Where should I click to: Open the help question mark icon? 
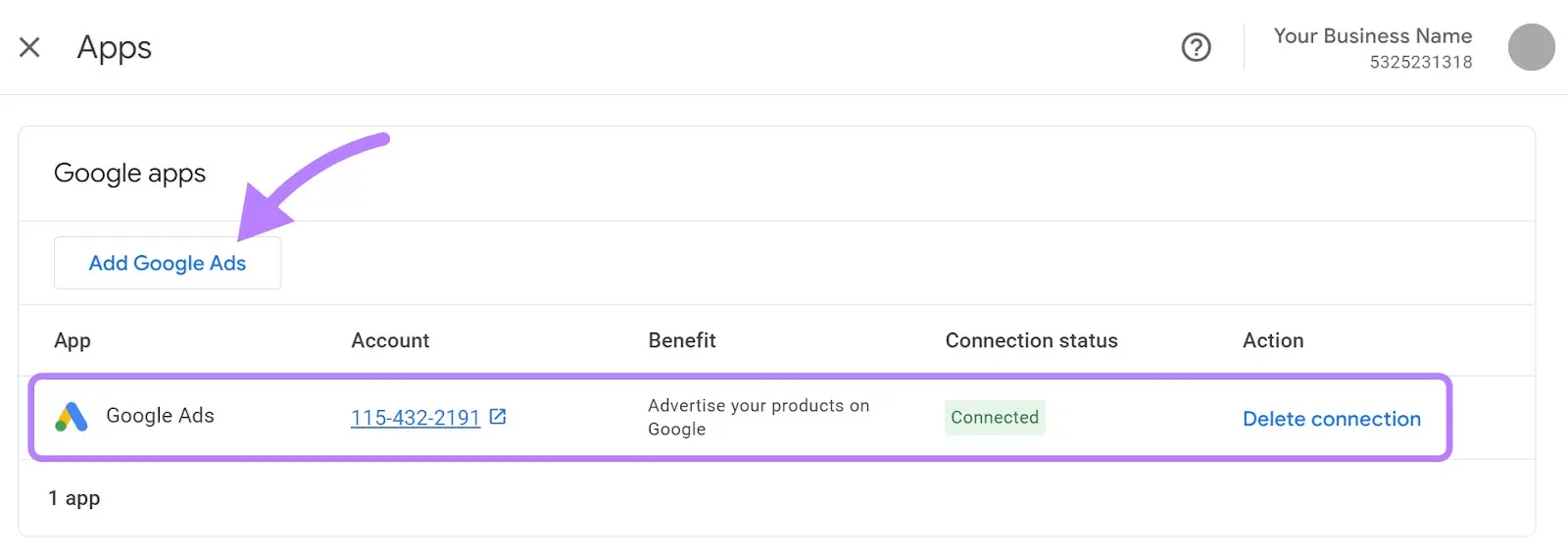pyautogui.click(x=1196, y=47)
